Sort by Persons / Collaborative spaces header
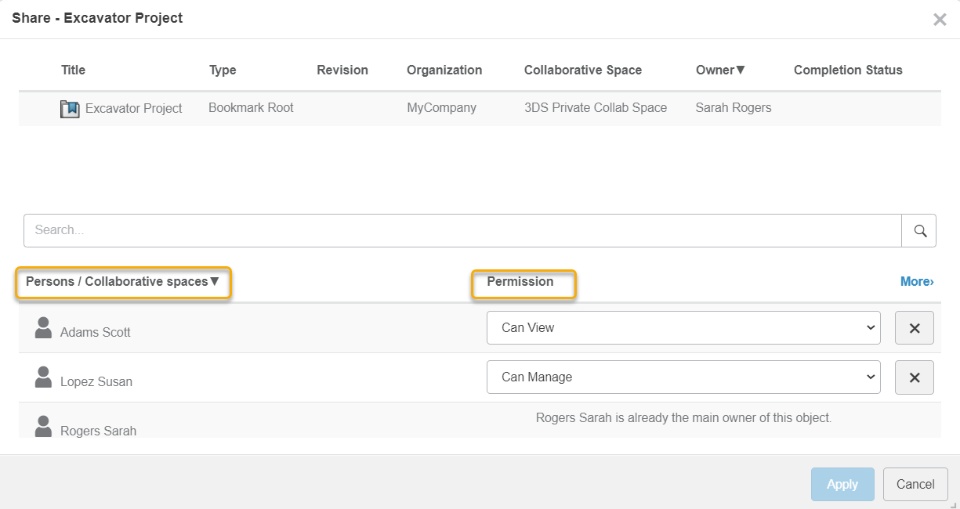The height and width of the screenshot is (509, 960). (123, 282)
